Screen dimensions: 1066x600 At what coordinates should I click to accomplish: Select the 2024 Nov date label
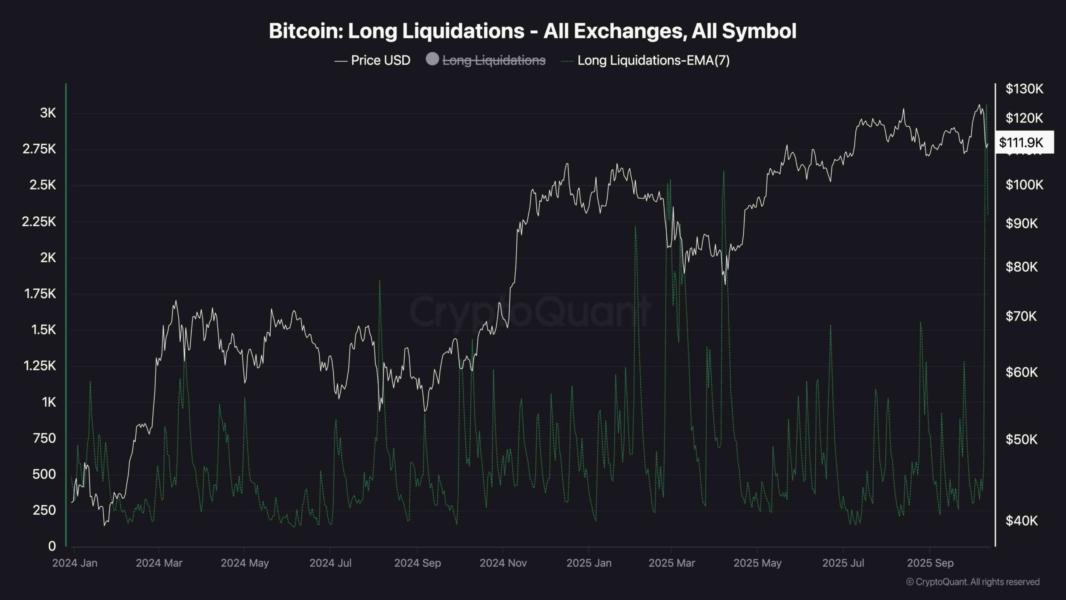click(x=503, y=563)
